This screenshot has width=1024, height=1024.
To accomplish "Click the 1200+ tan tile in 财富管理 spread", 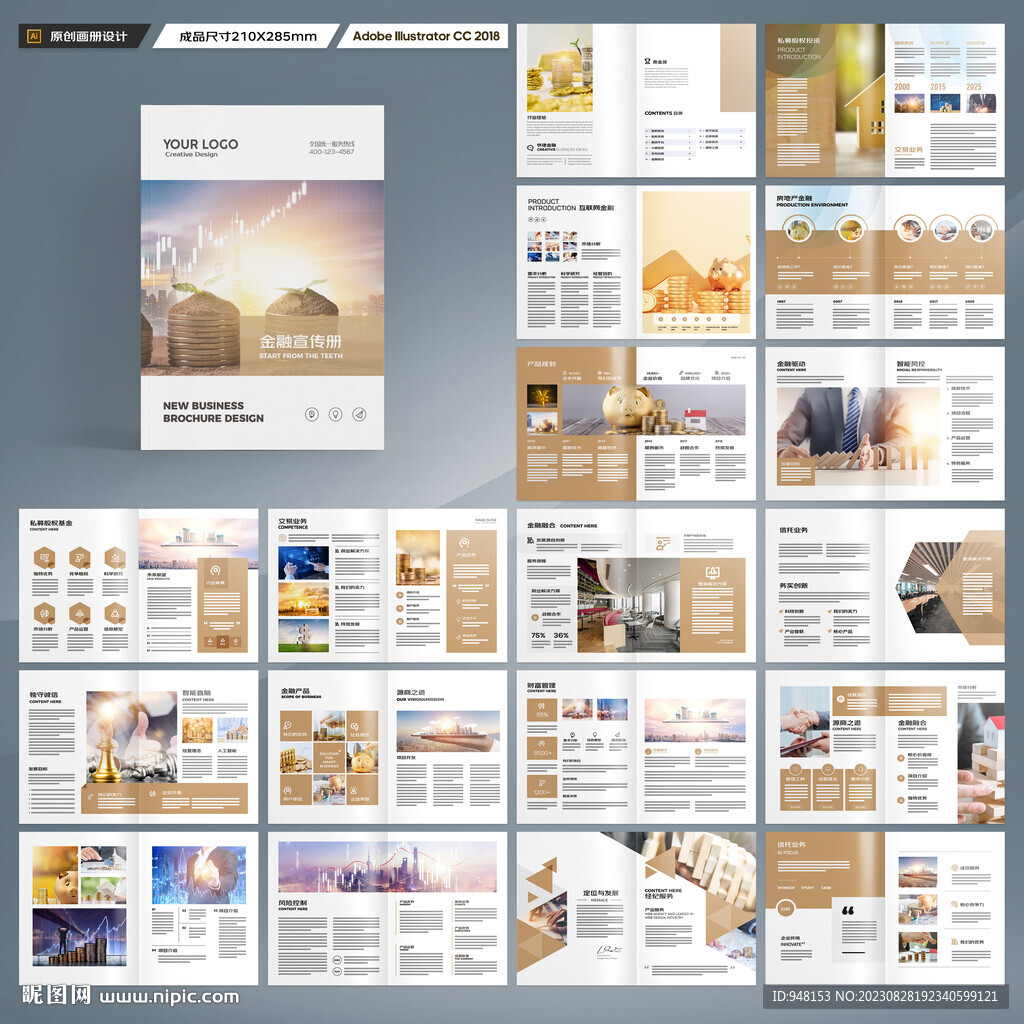I will click(x=542, y=787).
